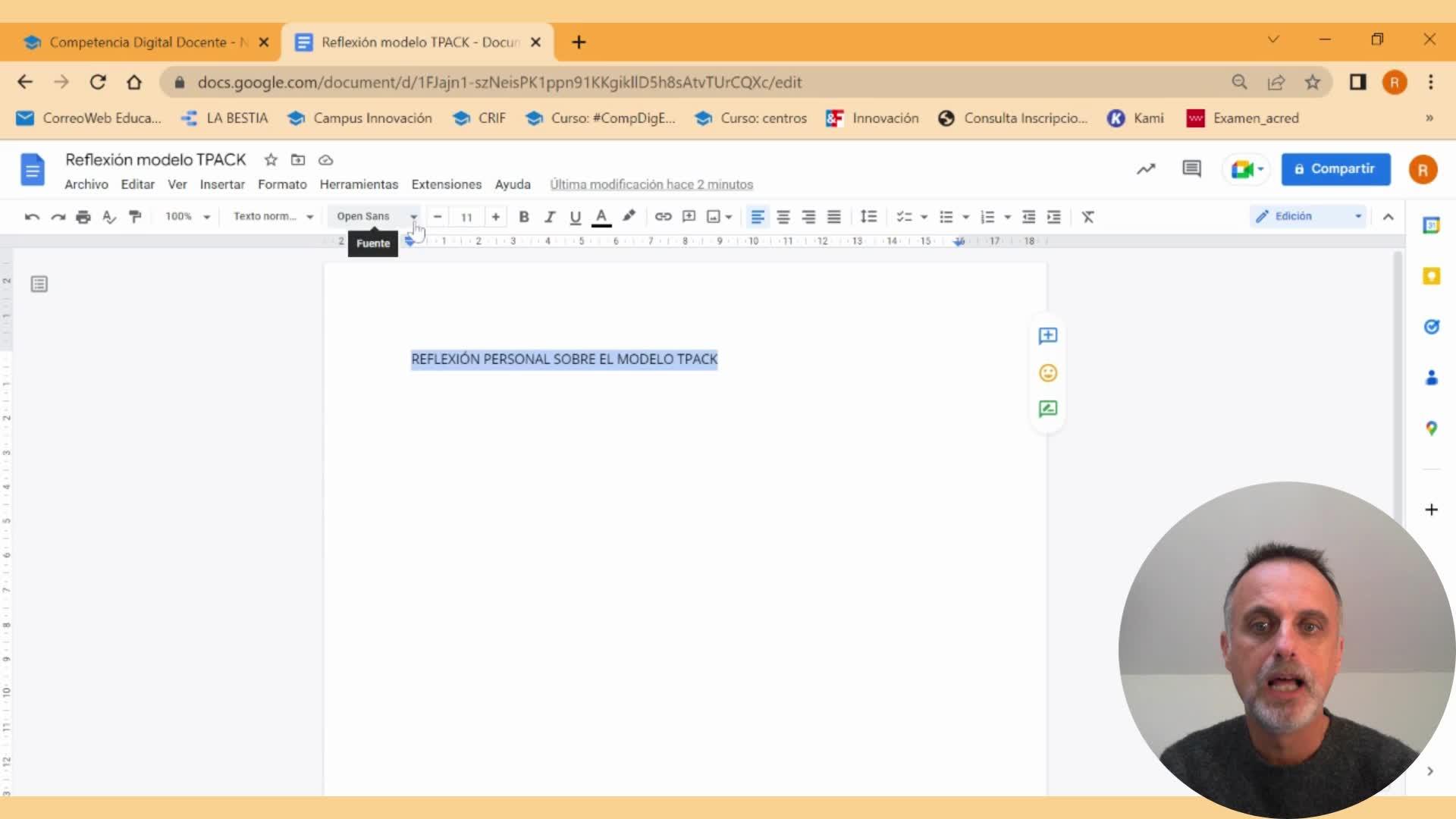Click the Compartir button
The height and width of the screenshot is (819, 1456).
[1335, 169]
